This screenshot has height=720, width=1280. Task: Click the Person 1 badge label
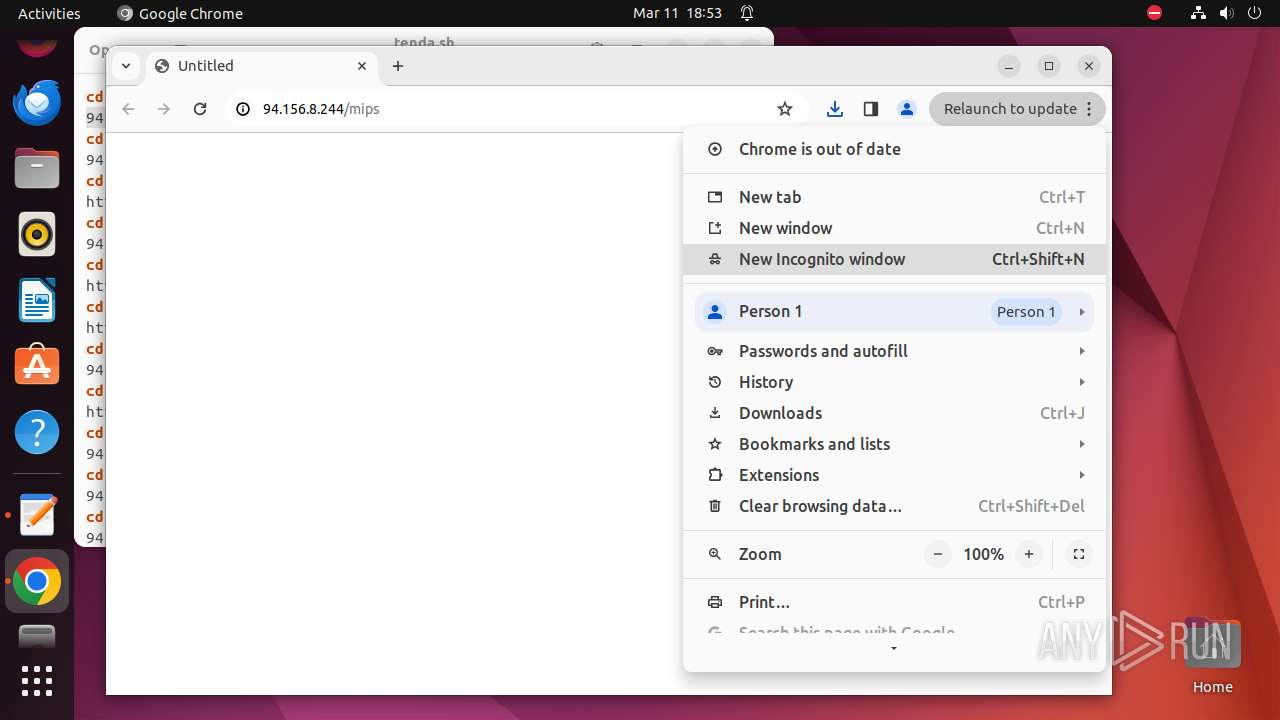(1026, 312)
